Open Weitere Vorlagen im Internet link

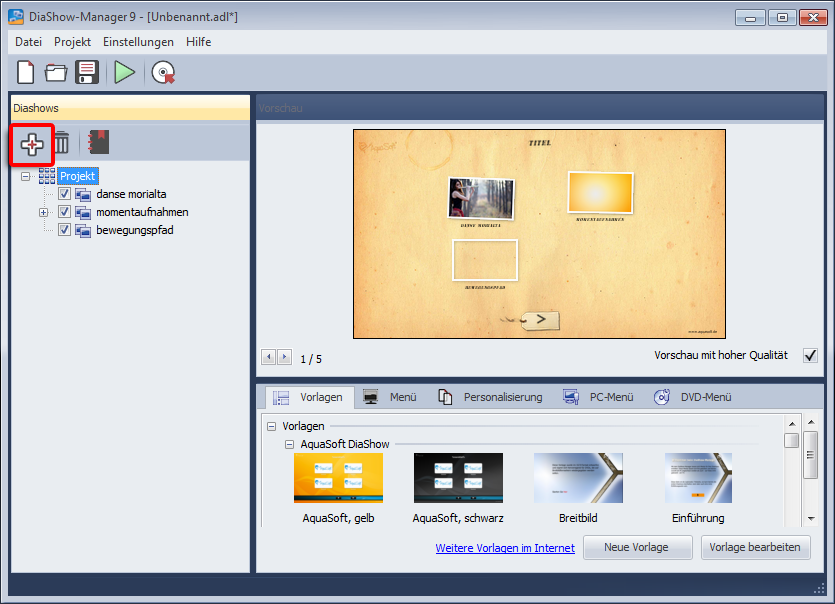point(505,548)
